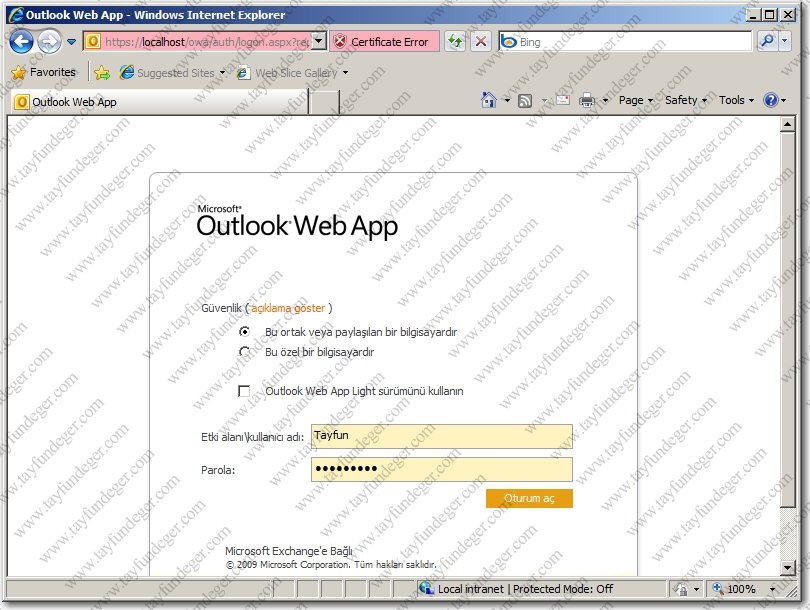This screenshot has height=610, width=810.
Task: Check 'Outlook Web App Light sürümünü kullanın'
Action: (244, 391)
